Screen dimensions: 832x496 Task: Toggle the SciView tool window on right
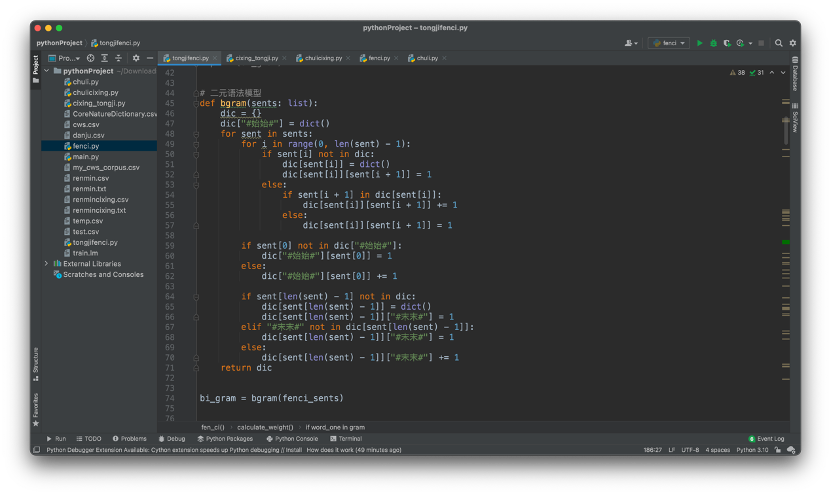[795, 118]
